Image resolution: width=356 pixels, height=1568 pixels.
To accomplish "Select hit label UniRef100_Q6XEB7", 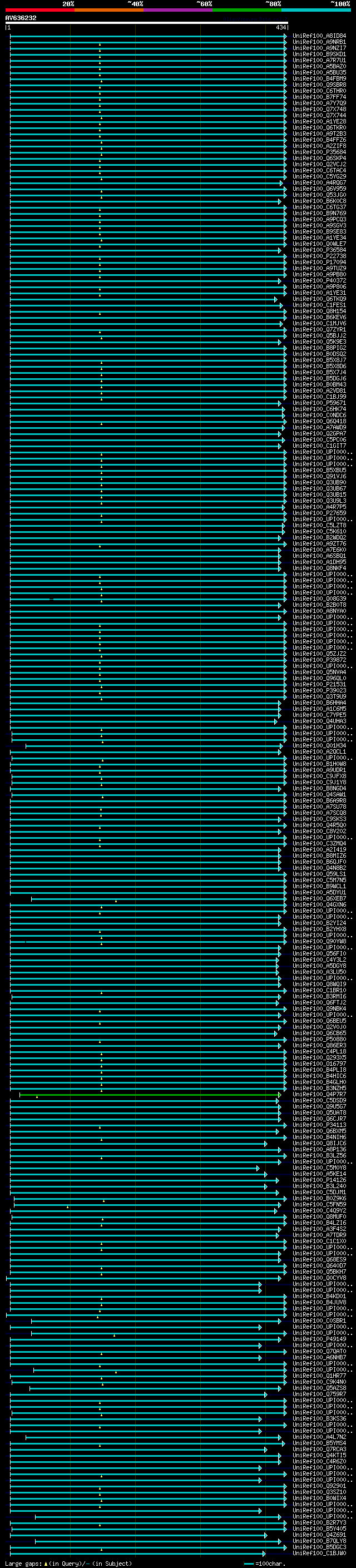I will pos(319,898).
